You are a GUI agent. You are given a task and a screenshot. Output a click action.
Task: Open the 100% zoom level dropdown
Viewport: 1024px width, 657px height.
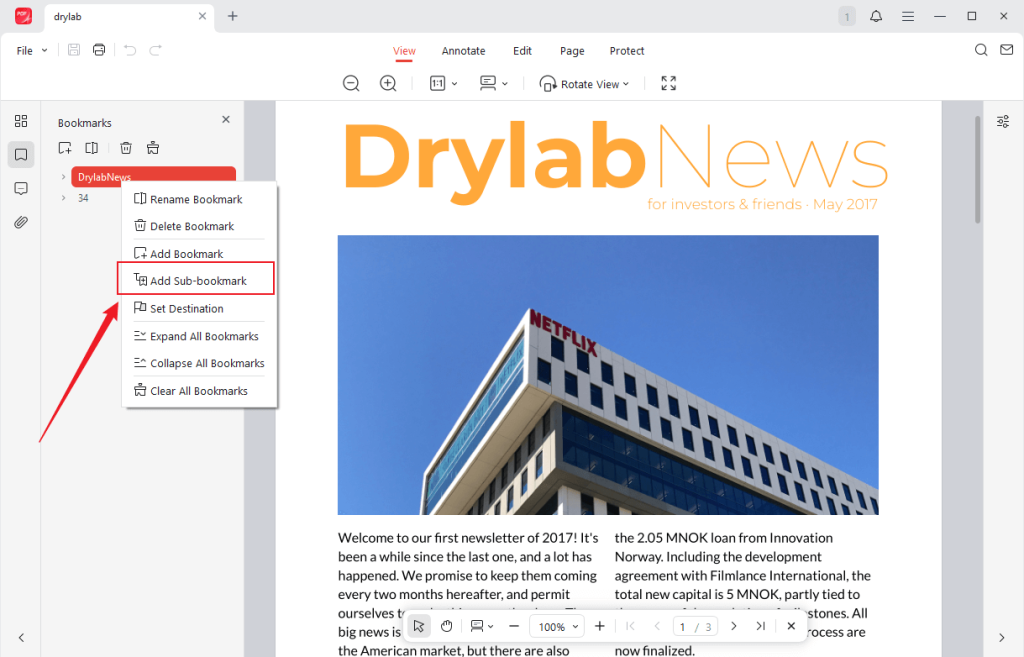(559, 626)
